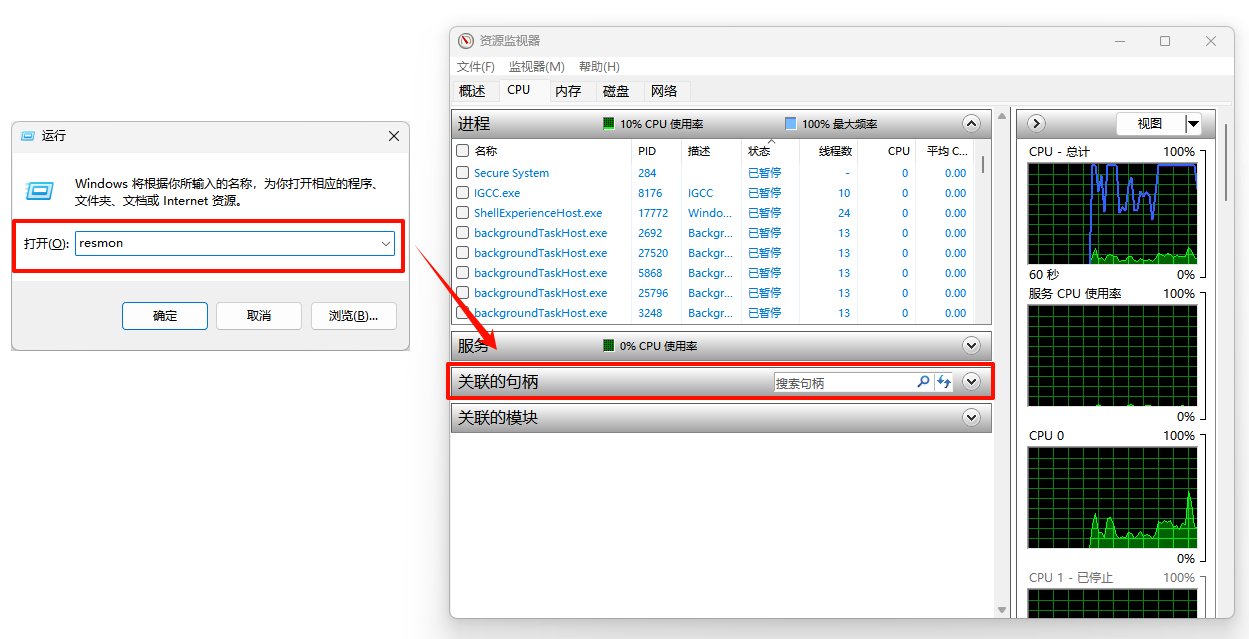Click the Resource Monitor title bar icon
Image resolution: width=1249 pixels, height=639 pixels.
pos(466,41)
